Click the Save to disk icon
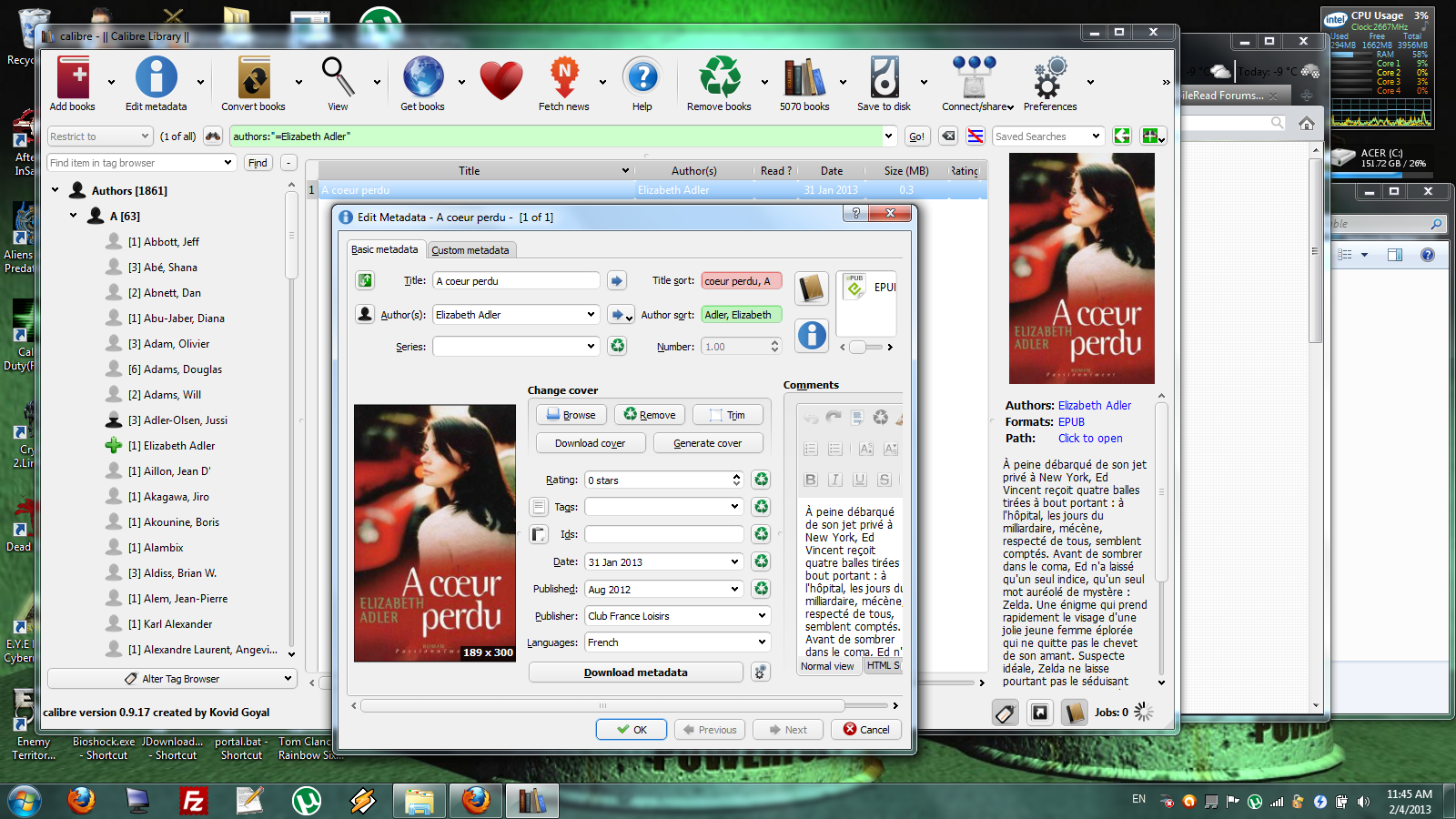This screenshot has width=1456, height=819. pyautogui.click(x=884, y=78)
